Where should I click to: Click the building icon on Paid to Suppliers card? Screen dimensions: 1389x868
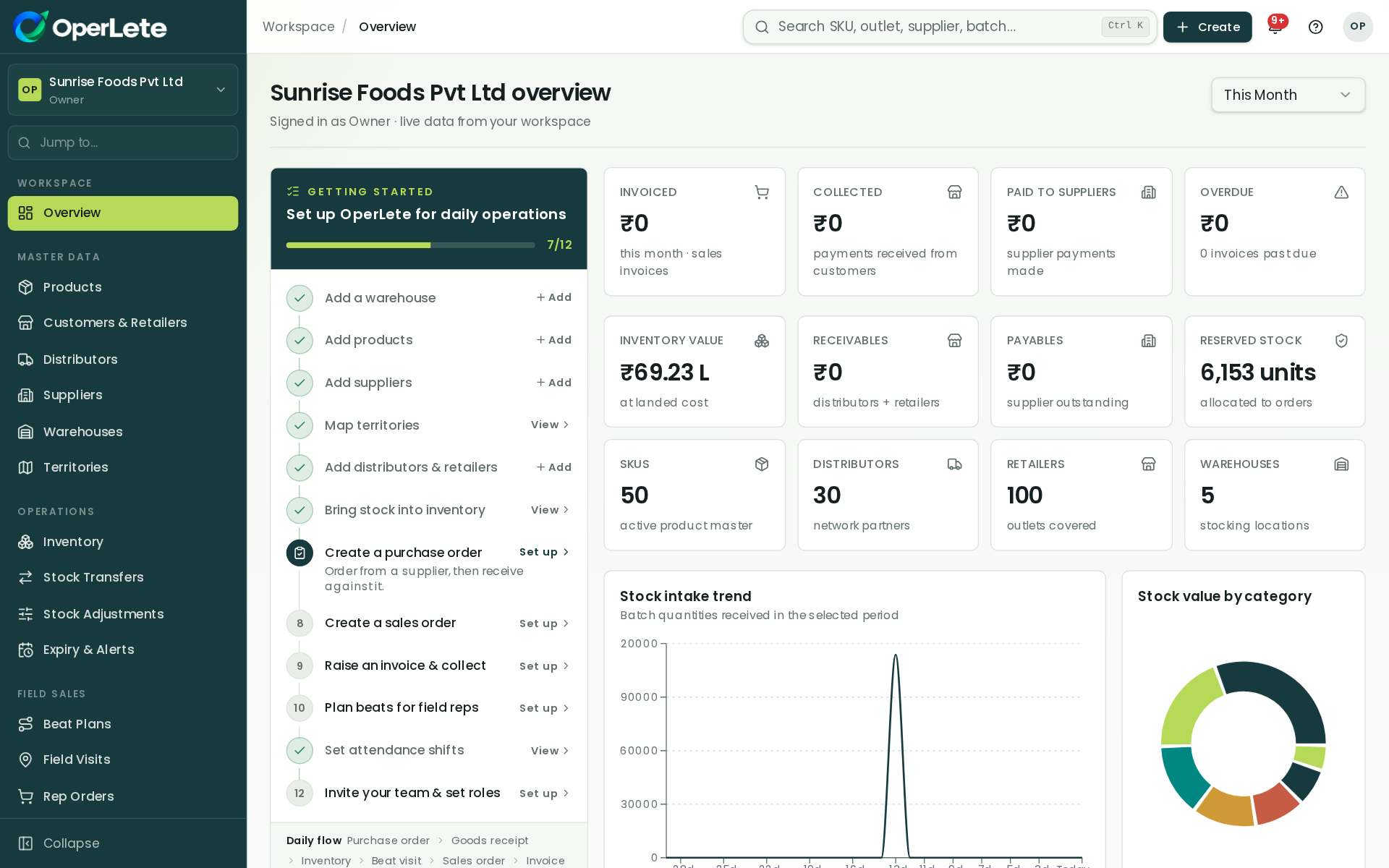(1148, 192)
